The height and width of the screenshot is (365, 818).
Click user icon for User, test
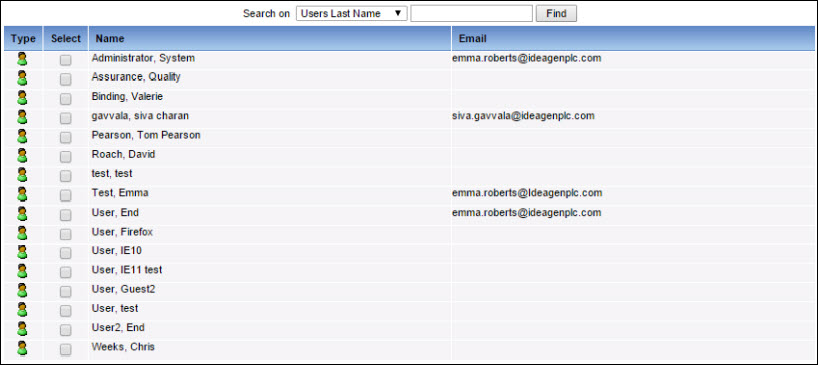click(22, 310)
